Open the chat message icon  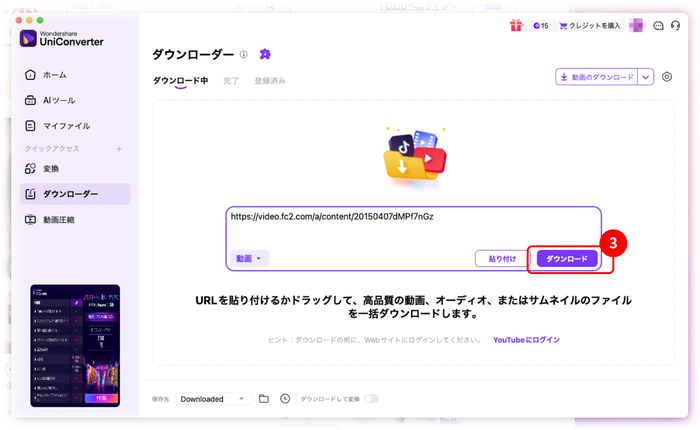658,26
